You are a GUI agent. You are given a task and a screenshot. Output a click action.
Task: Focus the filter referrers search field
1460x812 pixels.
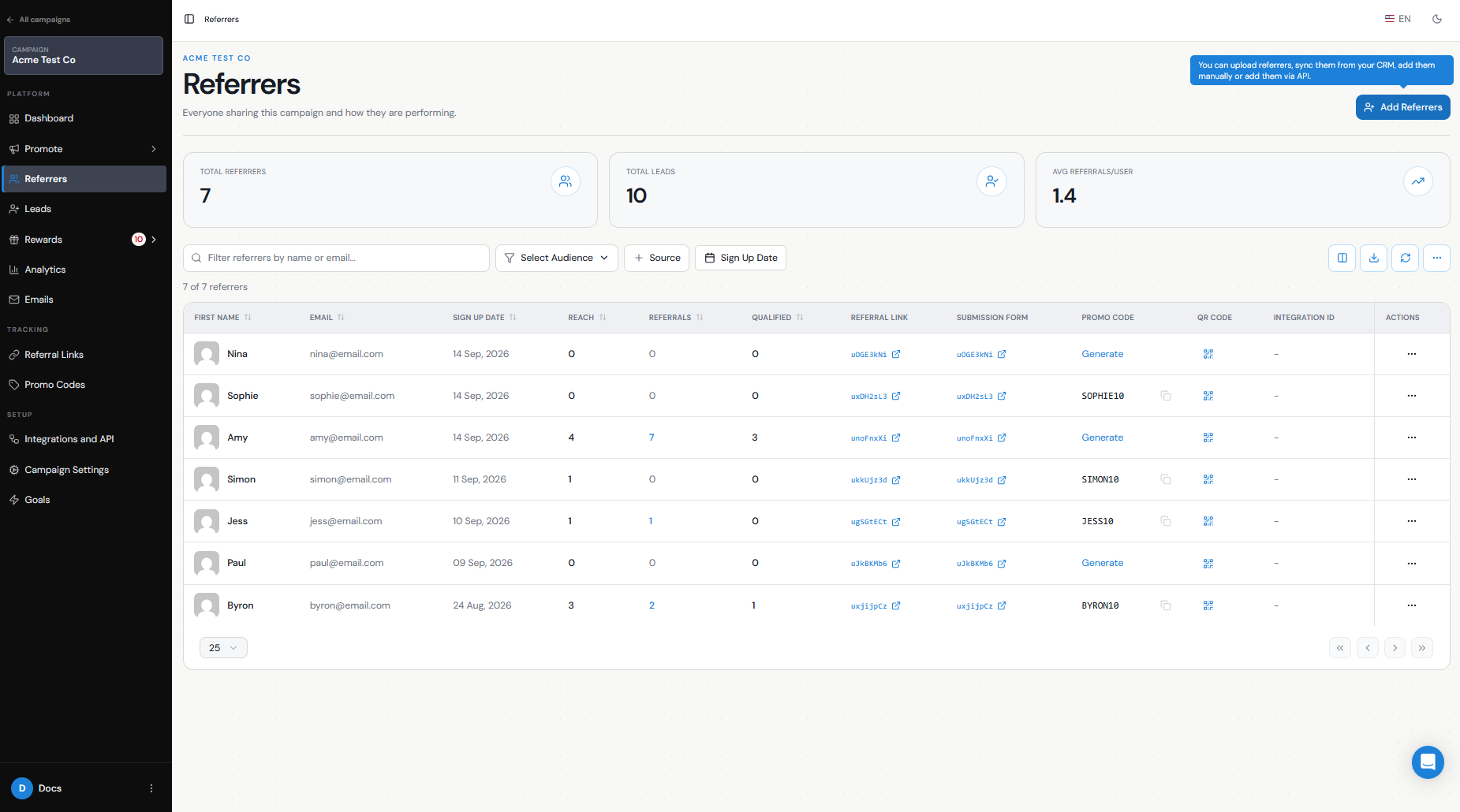click(x=336, y=258)
